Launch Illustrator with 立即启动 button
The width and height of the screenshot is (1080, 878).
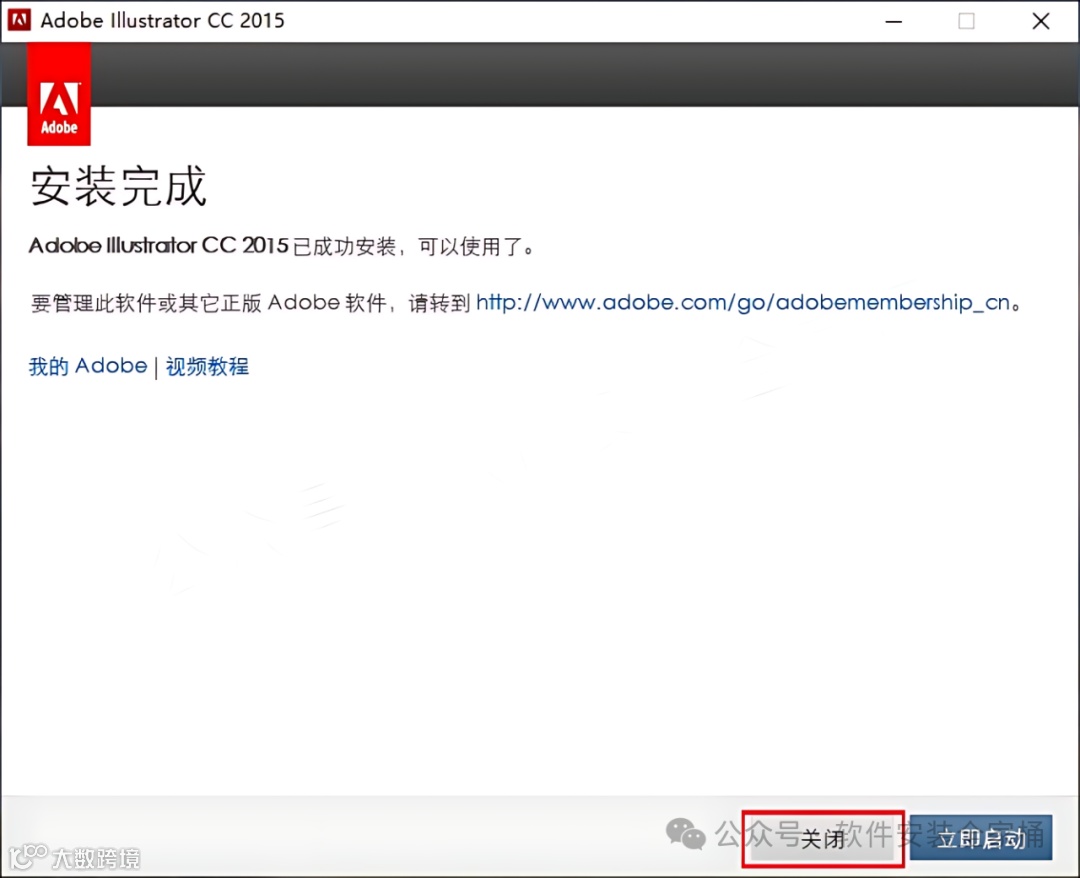coord(981,837)
